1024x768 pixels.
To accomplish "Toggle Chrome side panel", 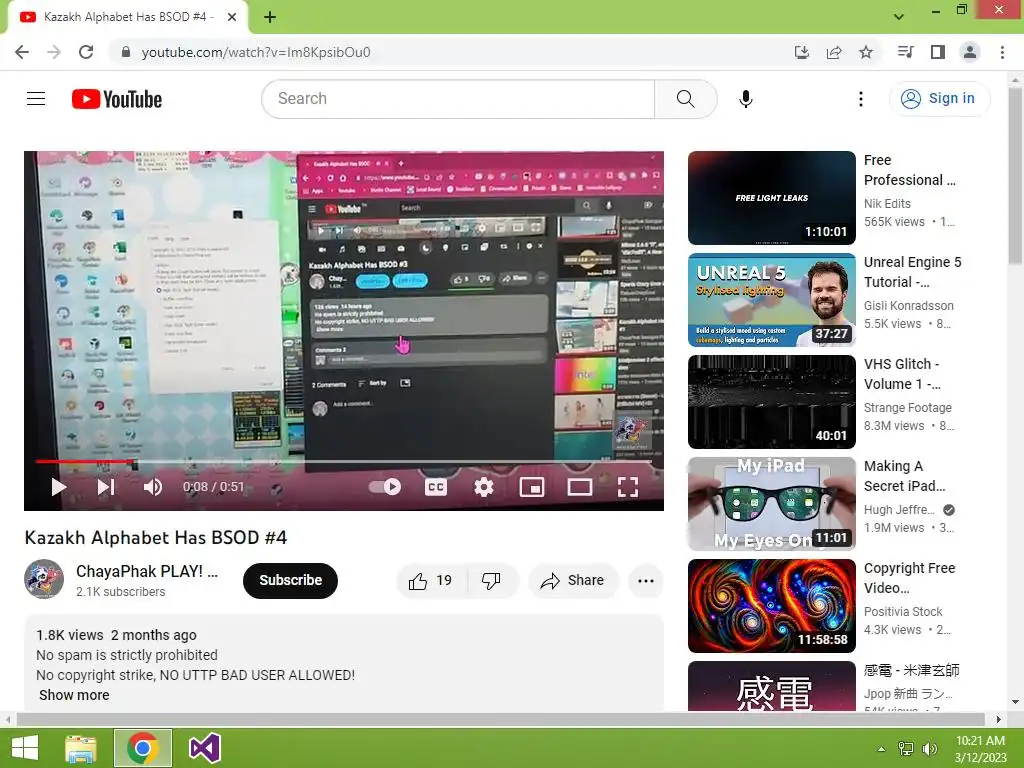I will [938, 52].
